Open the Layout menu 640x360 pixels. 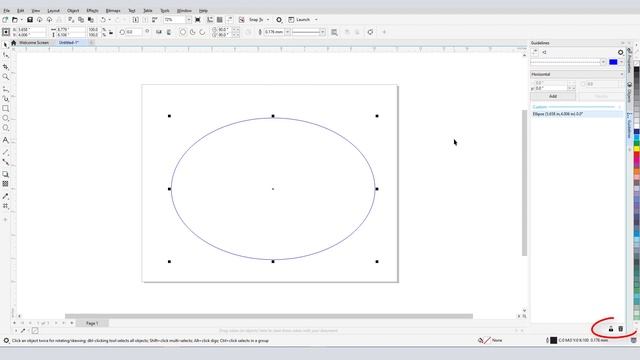point(53,11)
